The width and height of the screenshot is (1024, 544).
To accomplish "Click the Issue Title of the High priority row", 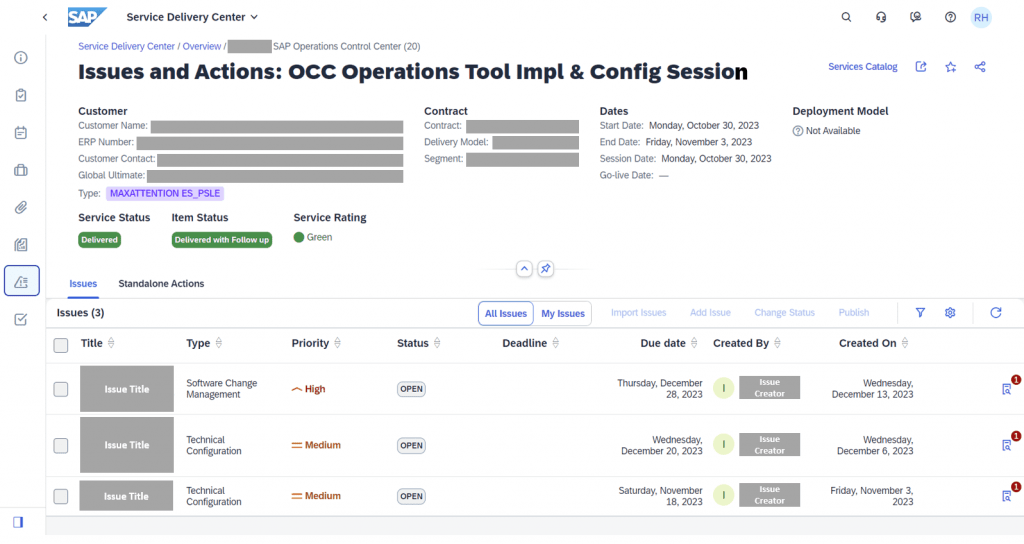I will coord(127,389).
